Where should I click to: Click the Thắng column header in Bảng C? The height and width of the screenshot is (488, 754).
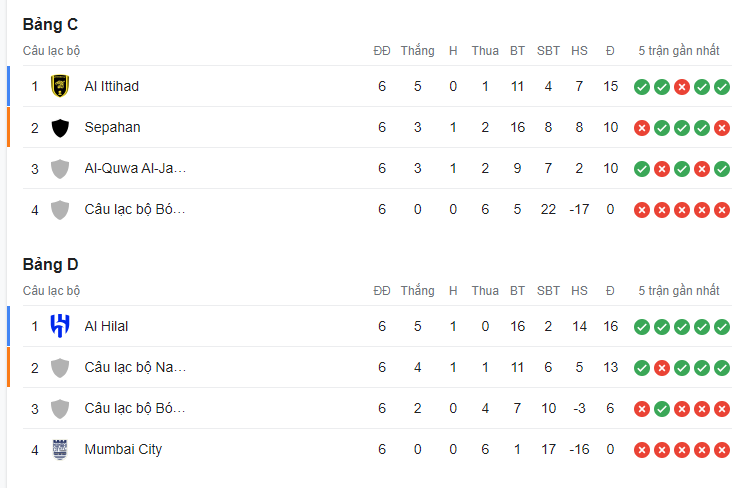click(x=417, y=50)
